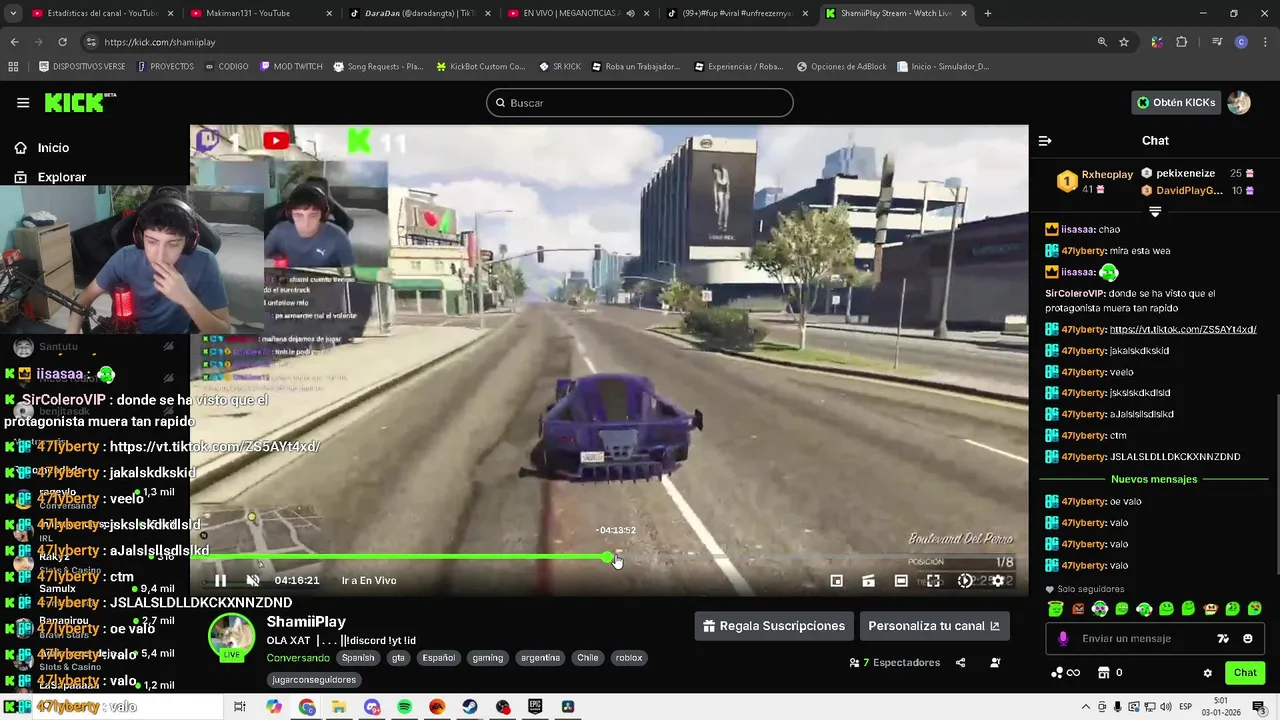This screenshot has width=1280, height=720.
Task: Bookmark this page with the star icon
Action: (1124, 42)
